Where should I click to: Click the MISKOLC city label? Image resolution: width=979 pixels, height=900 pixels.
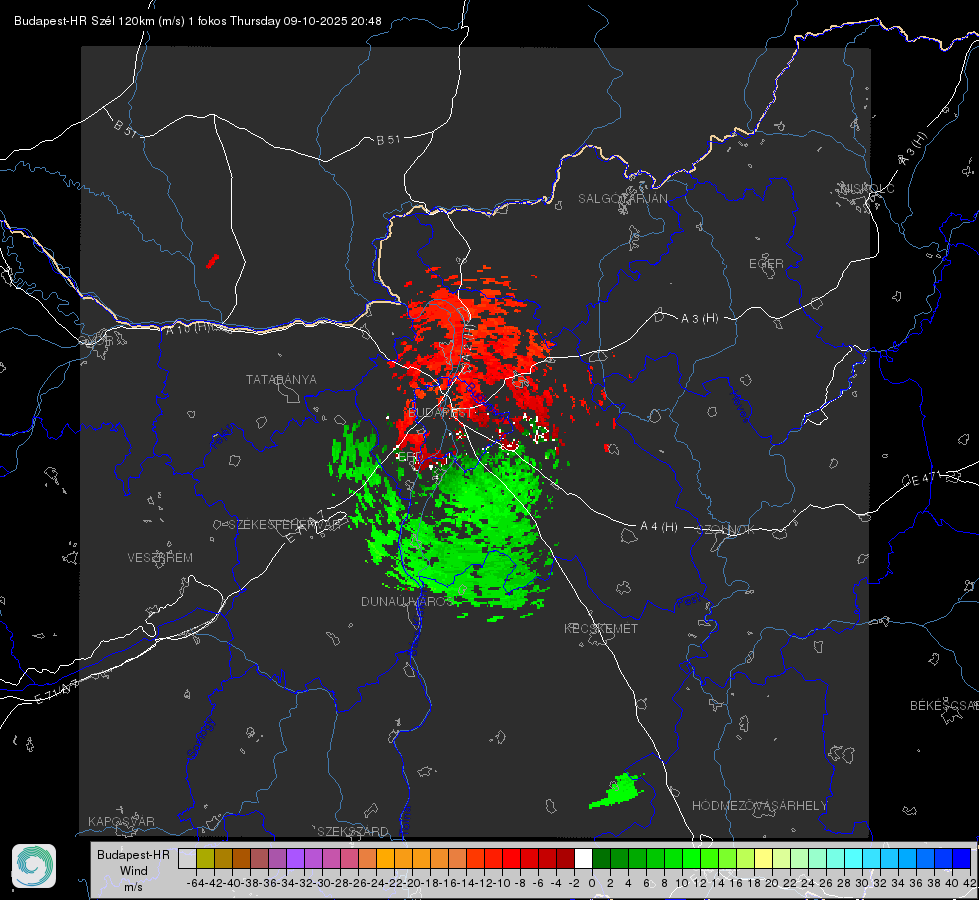point(867,188)
